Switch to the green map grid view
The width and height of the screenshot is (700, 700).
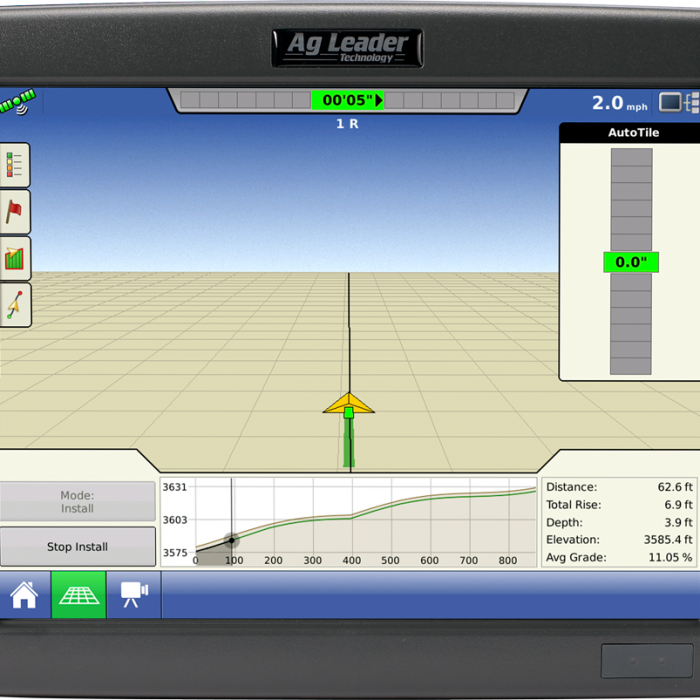click(x=79, y=595)
